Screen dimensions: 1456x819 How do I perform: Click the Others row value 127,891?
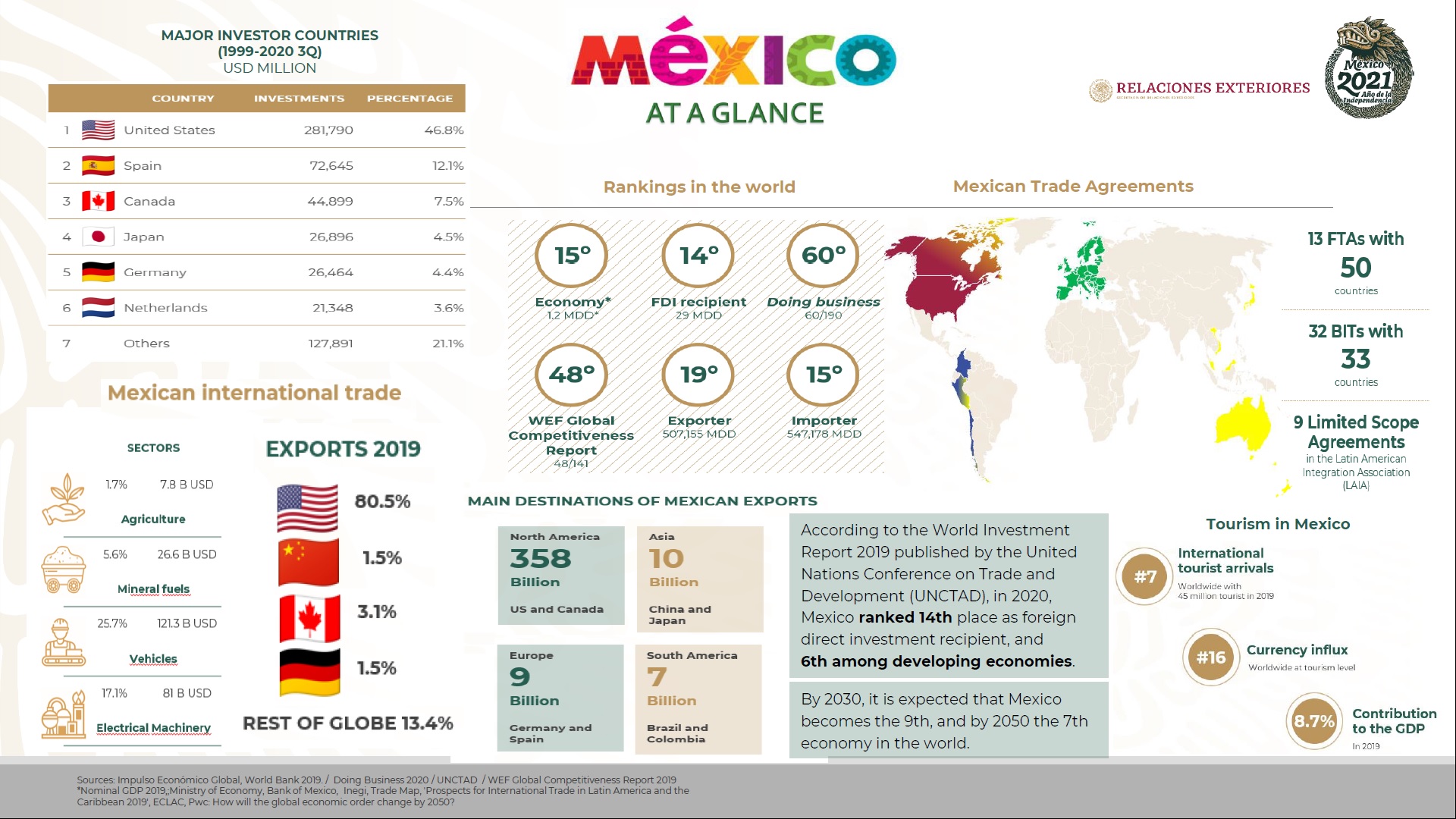click(x=330, y=344)
